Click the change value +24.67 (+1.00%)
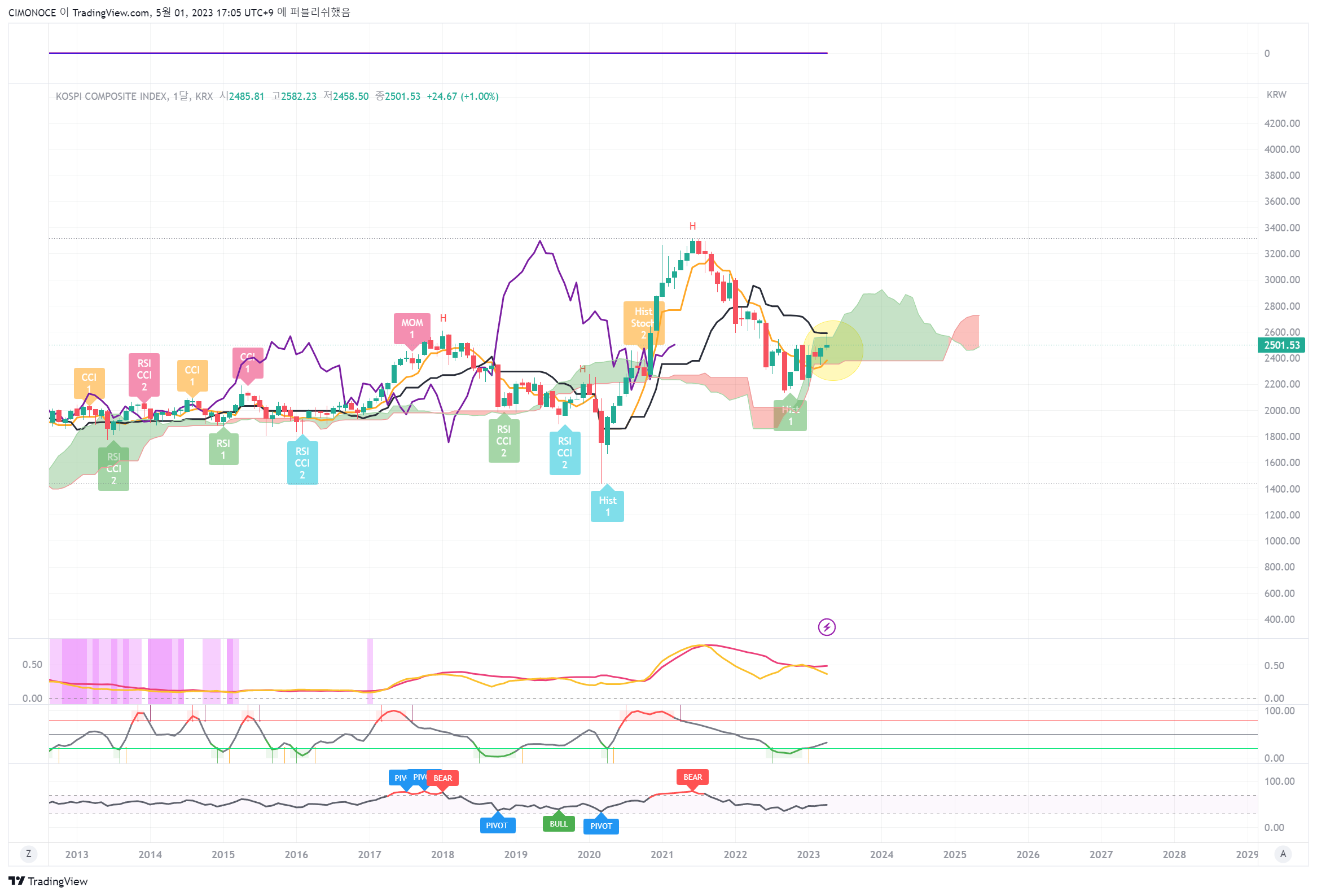This screenshot has height=896, width=1317. tap(463, 96)
